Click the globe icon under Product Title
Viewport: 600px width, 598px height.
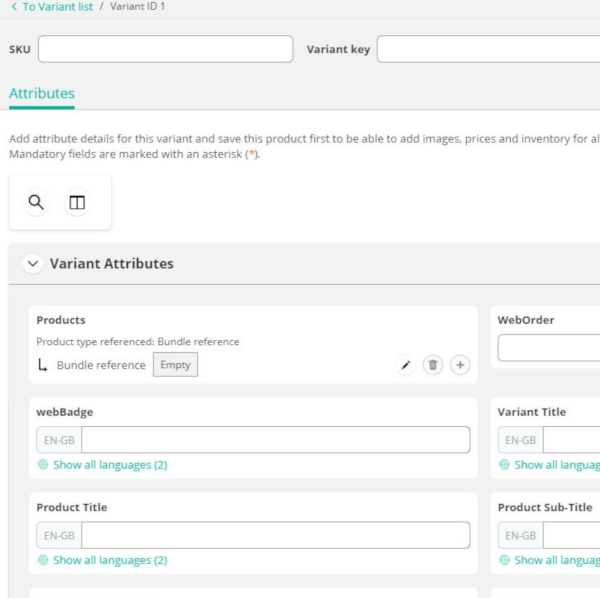tap(43, 560)
